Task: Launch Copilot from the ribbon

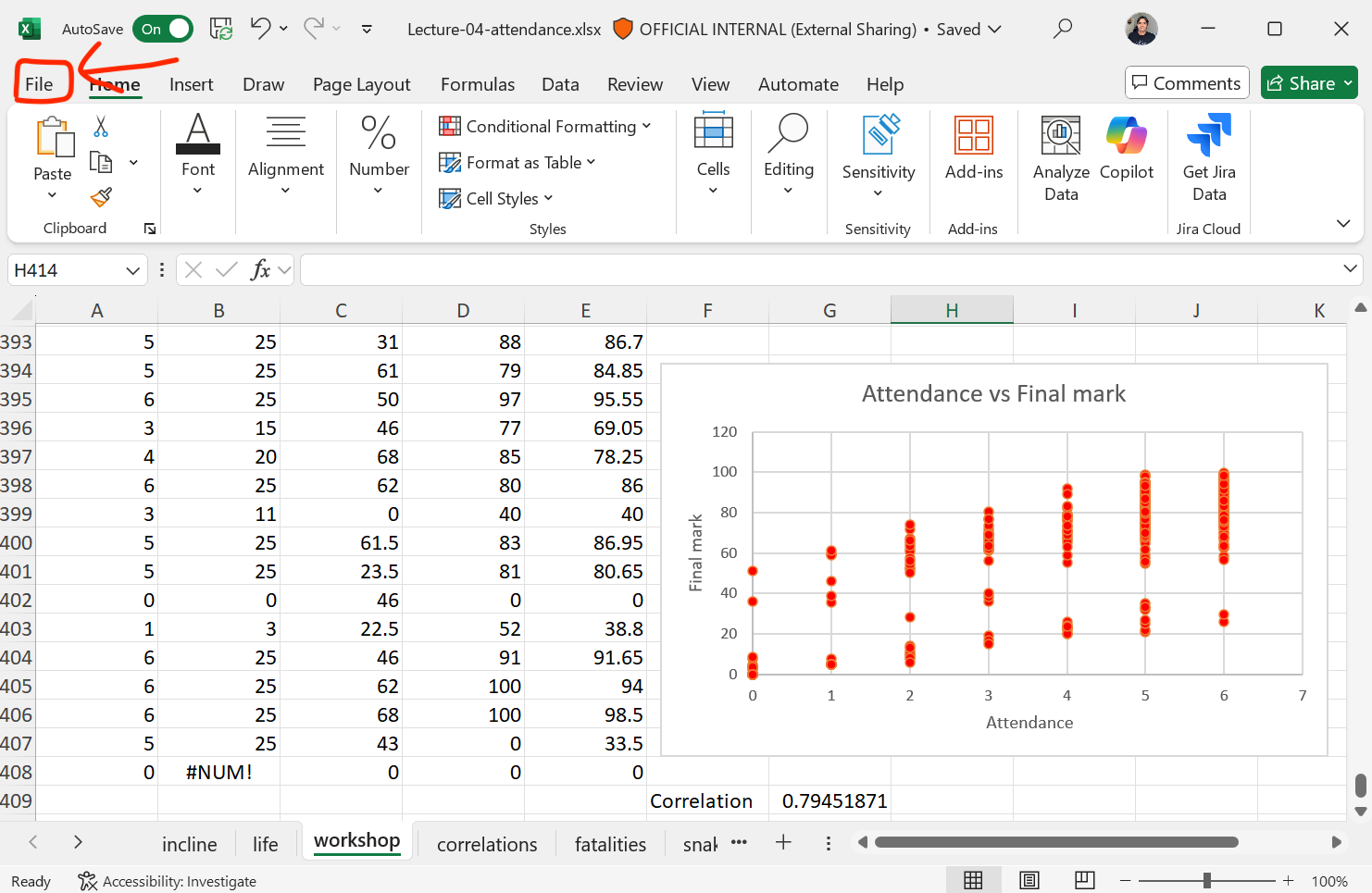Action: click(1127, 158)
